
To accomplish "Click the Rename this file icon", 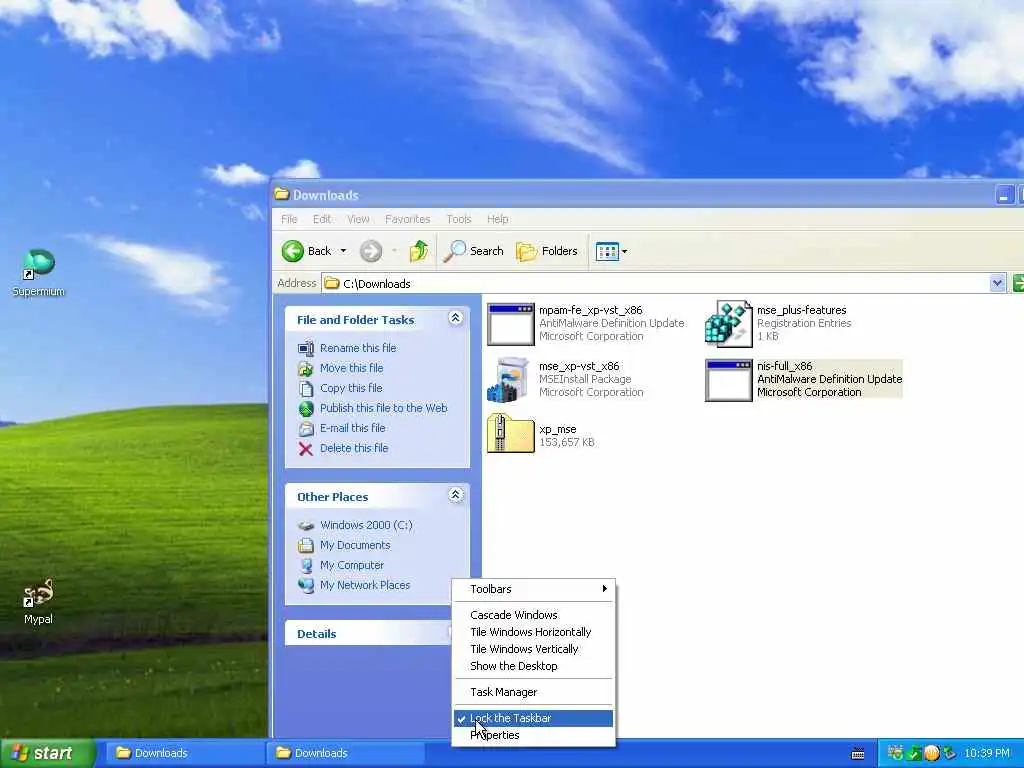I will (306, 348).
